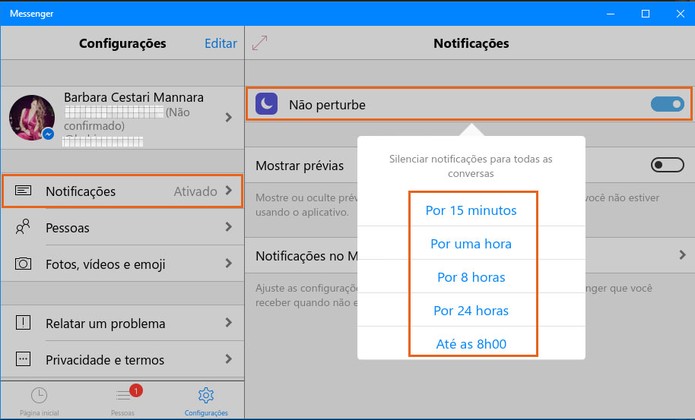Click the exclamation icon for Relatar um problema
This screenshot has width=695, height=420.
click(23, 323)
